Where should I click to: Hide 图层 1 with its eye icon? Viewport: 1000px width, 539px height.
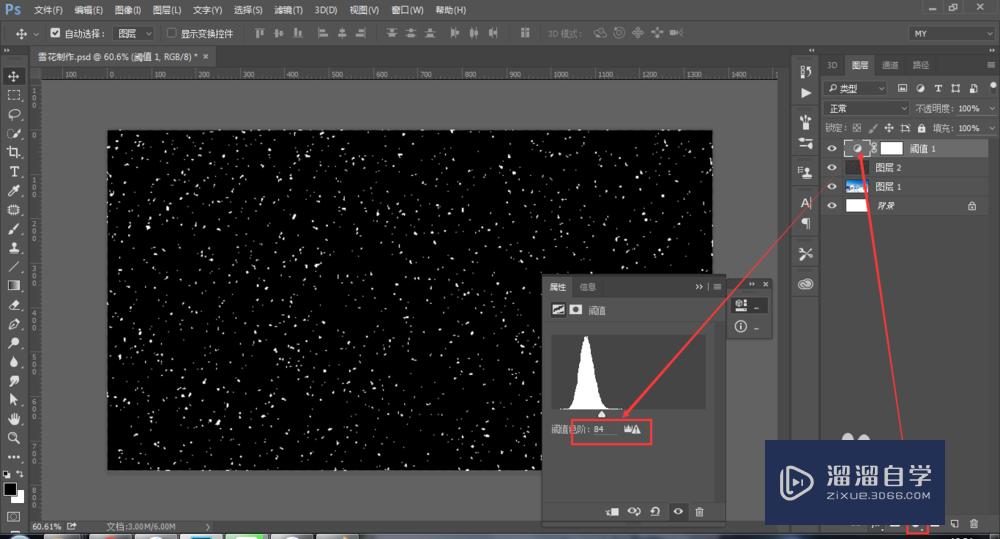(x=832, y=187)
